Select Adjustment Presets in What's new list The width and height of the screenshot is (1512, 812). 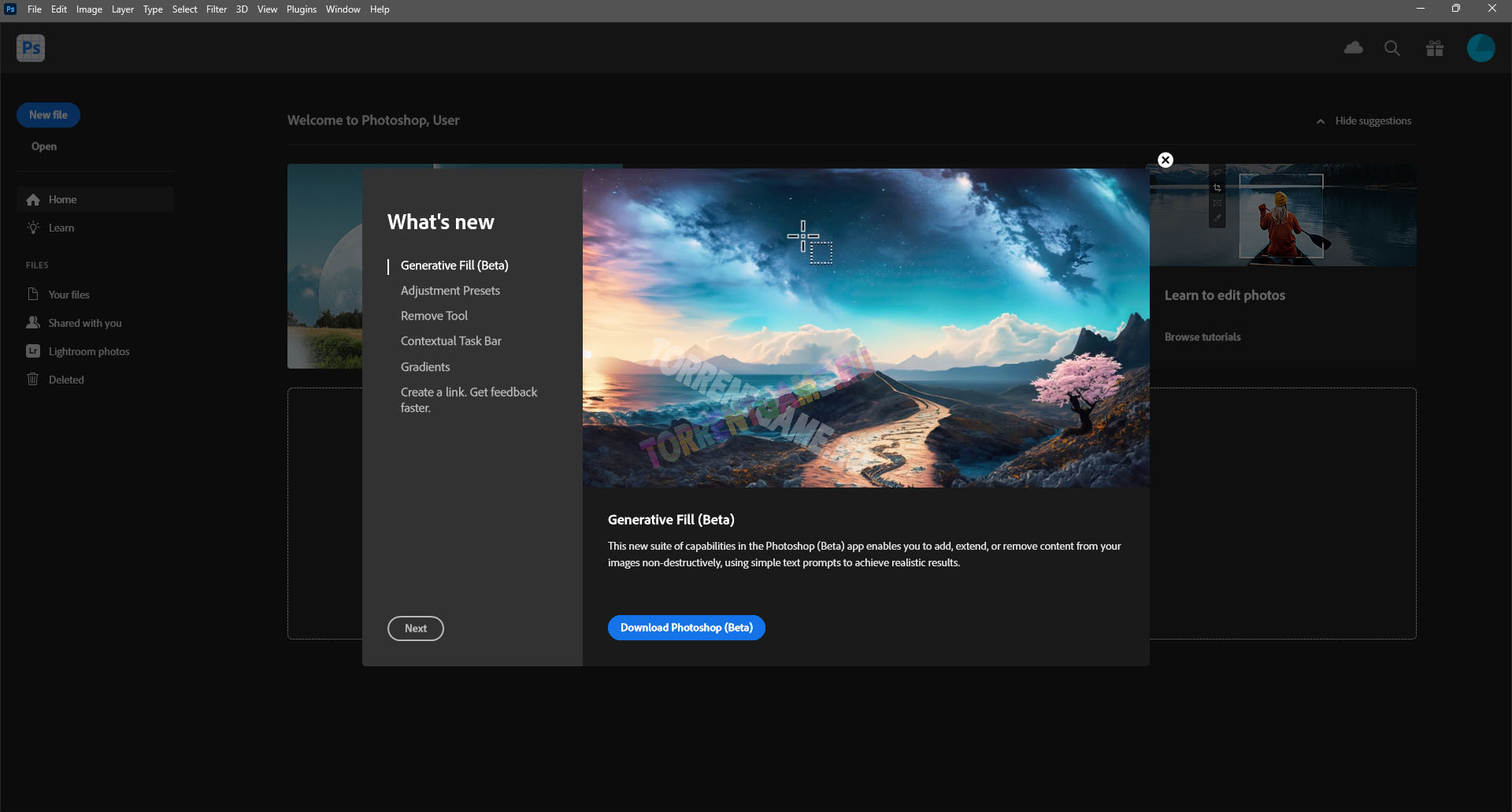tap(450, 291)
